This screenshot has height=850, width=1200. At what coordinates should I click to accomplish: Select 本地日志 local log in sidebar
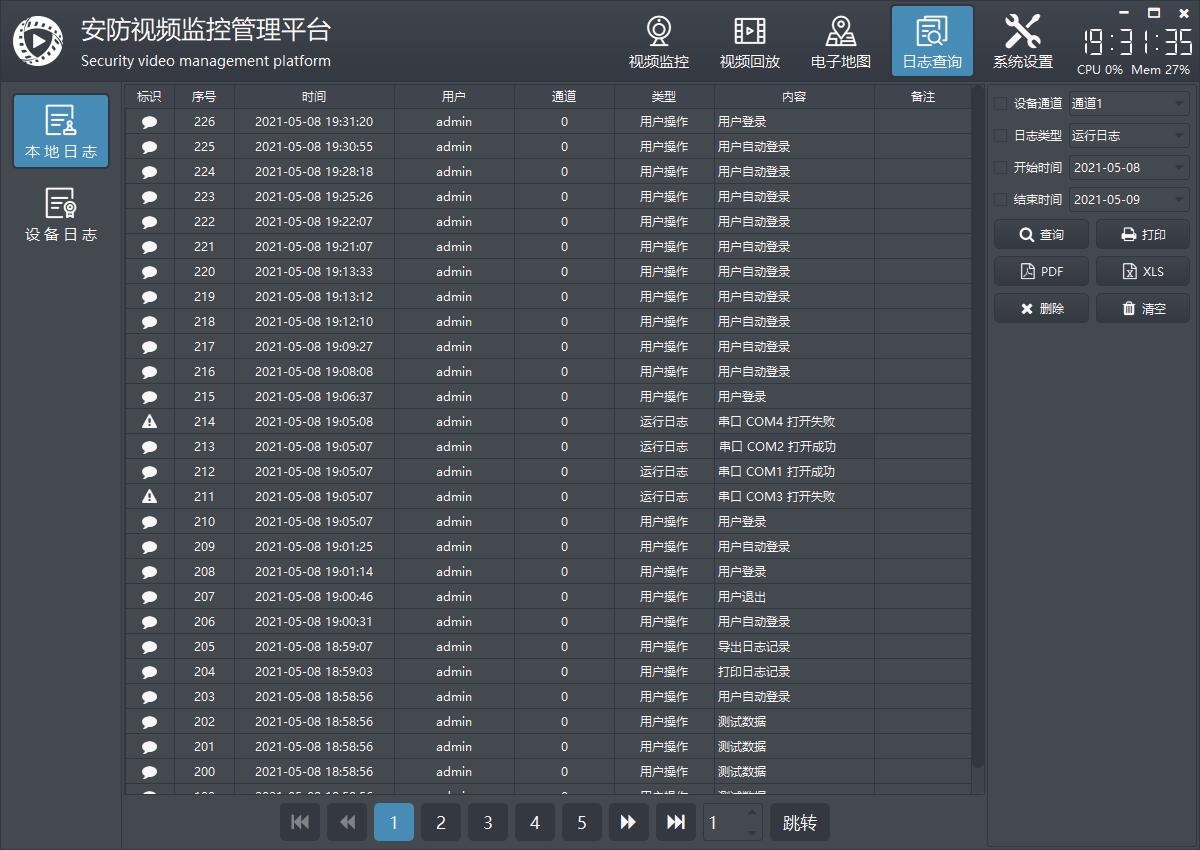tap(61, 131)
